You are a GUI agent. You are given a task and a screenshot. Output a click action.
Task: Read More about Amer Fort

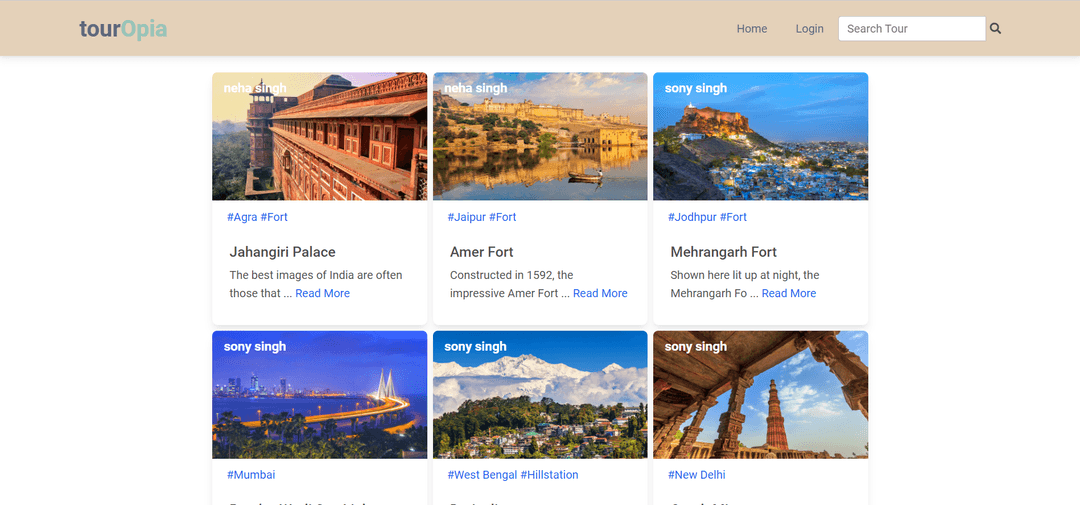point(600,293)
